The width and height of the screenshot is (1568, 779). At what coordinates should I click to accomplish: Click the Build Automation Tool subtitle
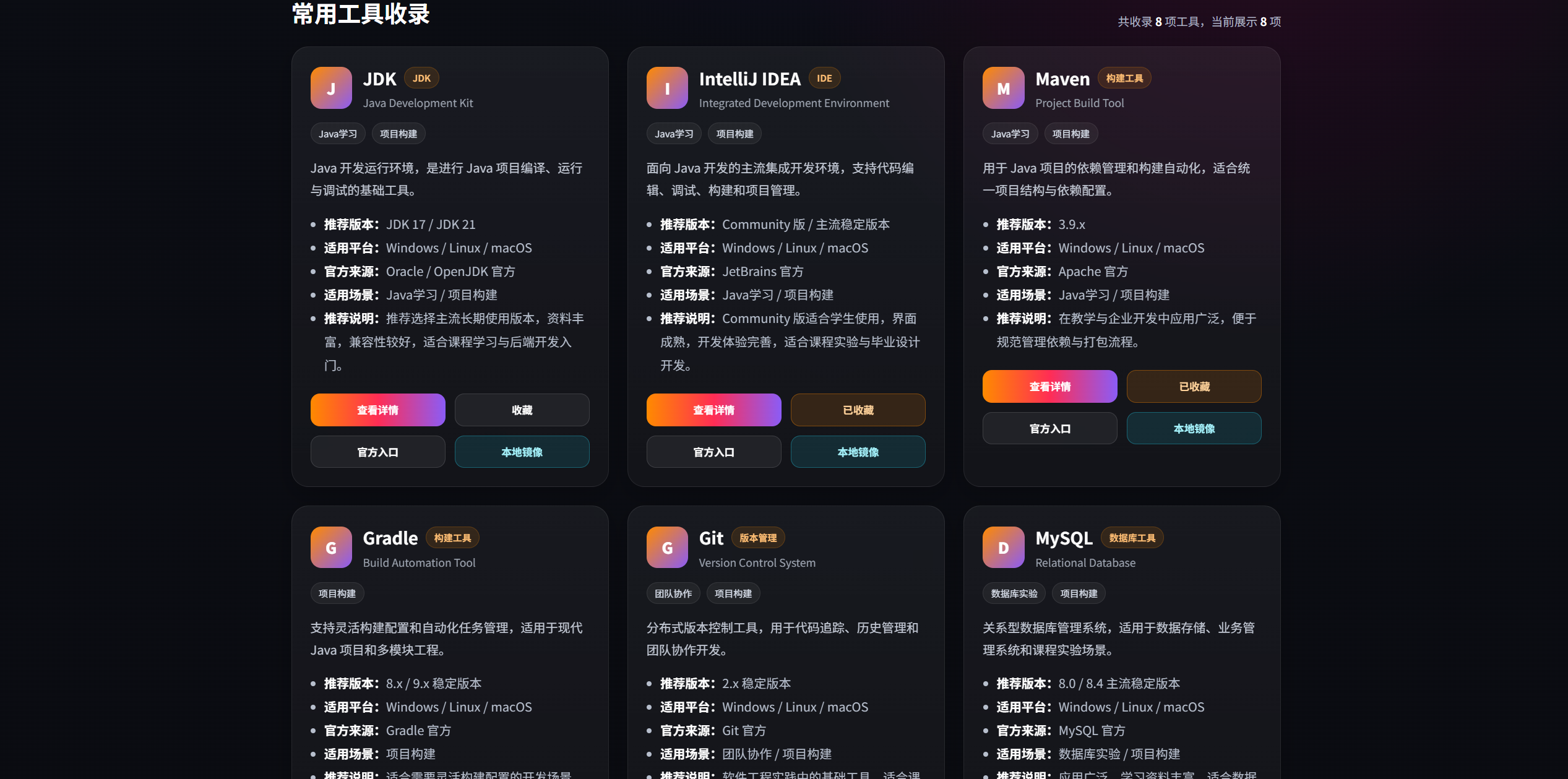point(419,562)
